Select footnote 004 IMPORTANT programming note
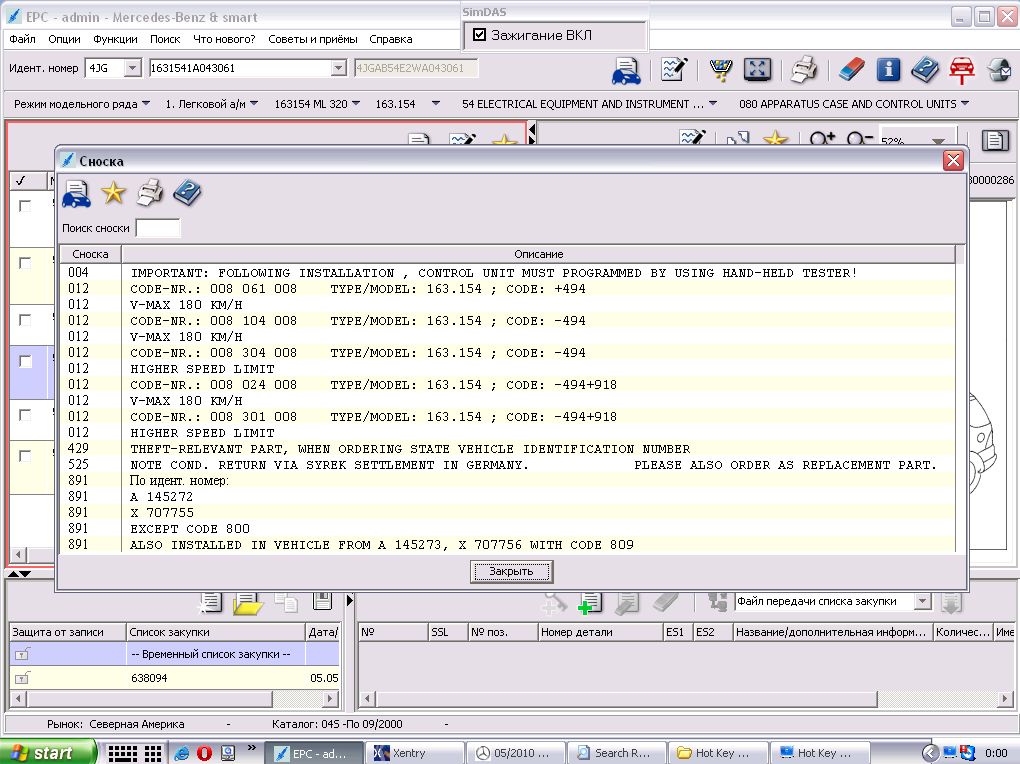Screen dimensions: 1020x764 coord(508,273)
